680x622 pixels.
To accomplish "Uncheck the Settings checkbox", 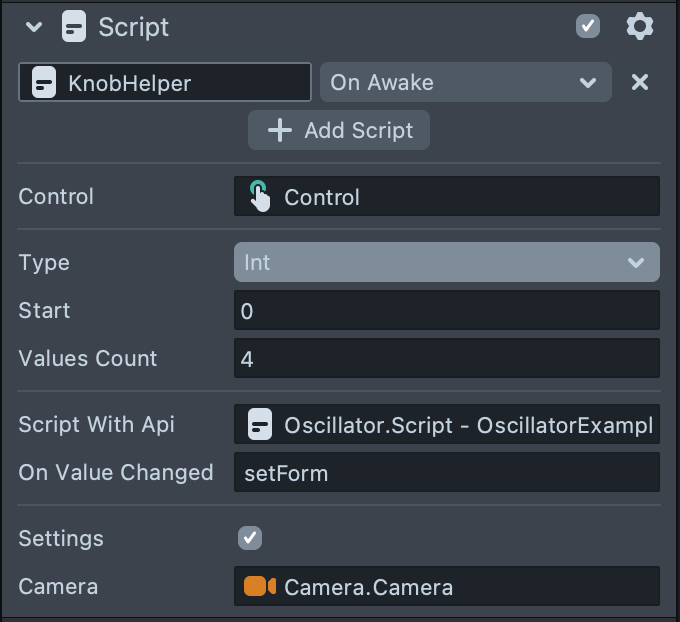I will tap(250, 538).
